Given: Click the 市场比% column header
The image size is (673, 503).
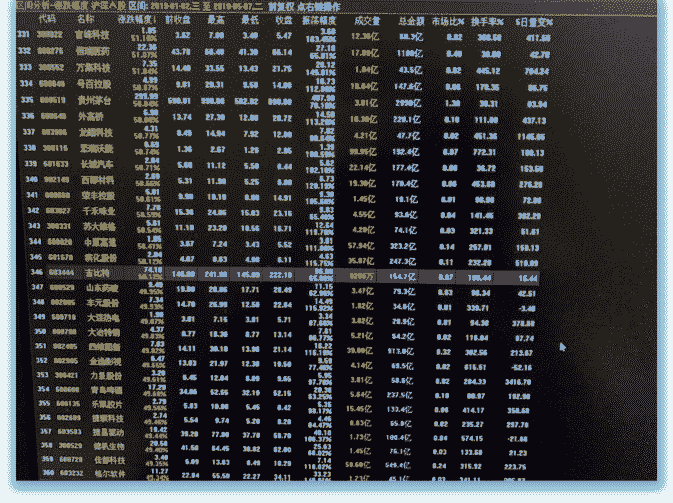Looking at the screenshot, I should pos(448,21).
